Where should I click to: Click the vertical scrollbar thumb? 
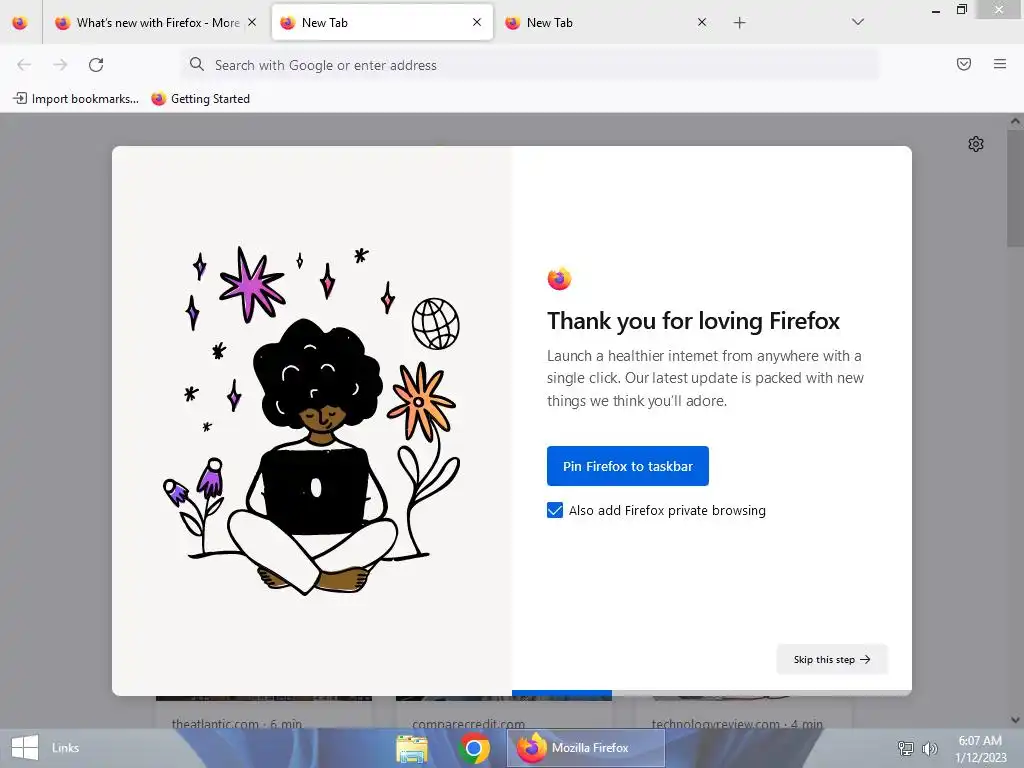click(x=1016, y=188)
